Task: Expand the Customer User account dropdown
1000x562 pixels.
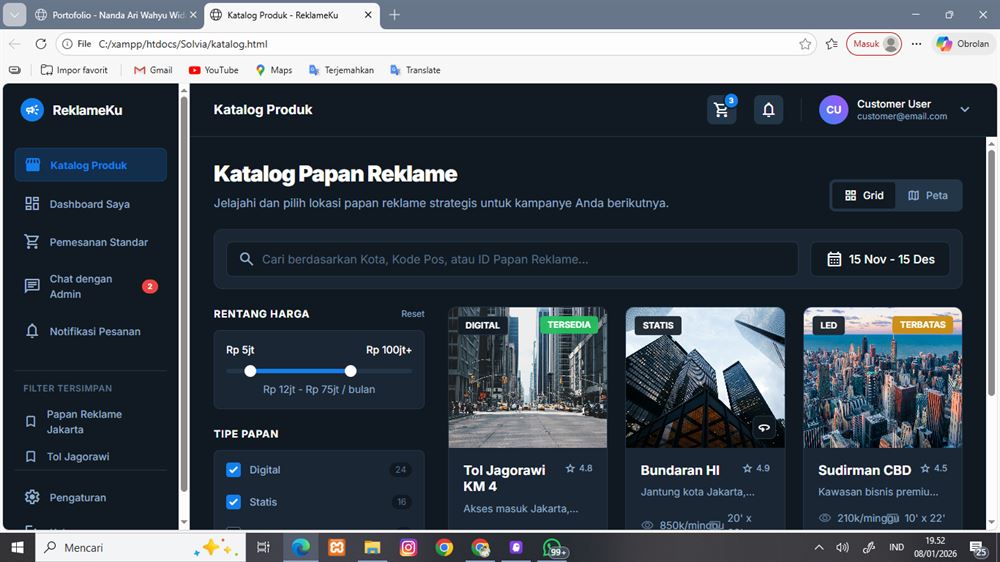Action: click(964, 110)
